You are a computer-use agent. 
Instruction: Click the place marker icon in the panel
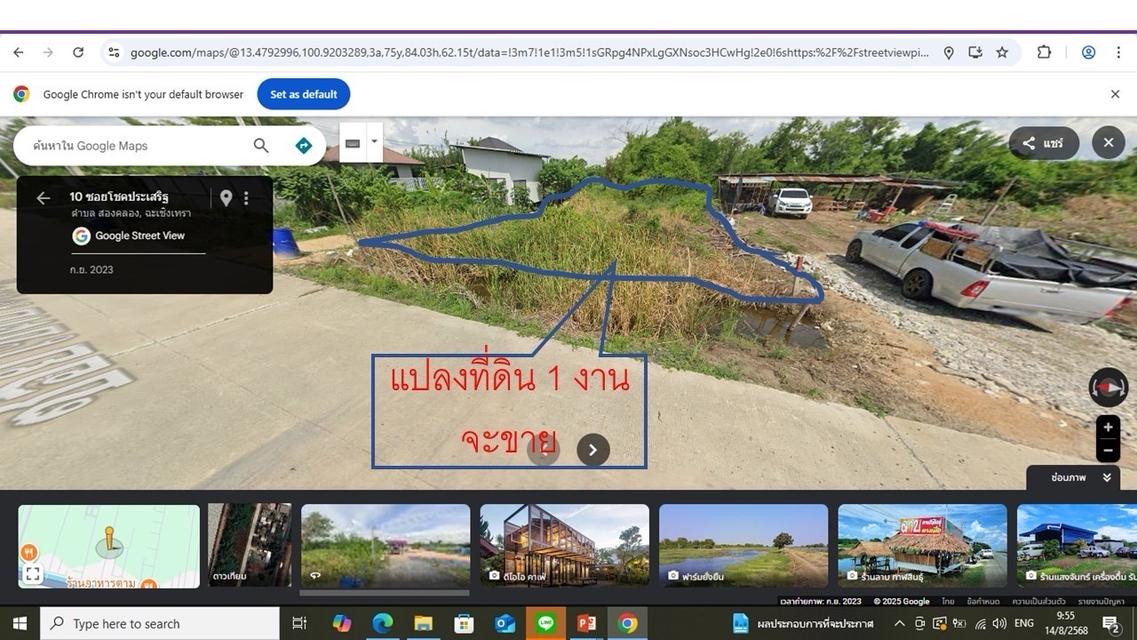[226, 197]
